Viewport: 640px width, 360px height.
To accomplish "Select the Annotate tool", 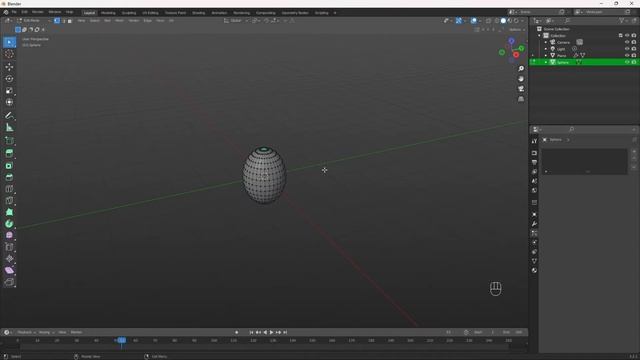I will [9, 116].
